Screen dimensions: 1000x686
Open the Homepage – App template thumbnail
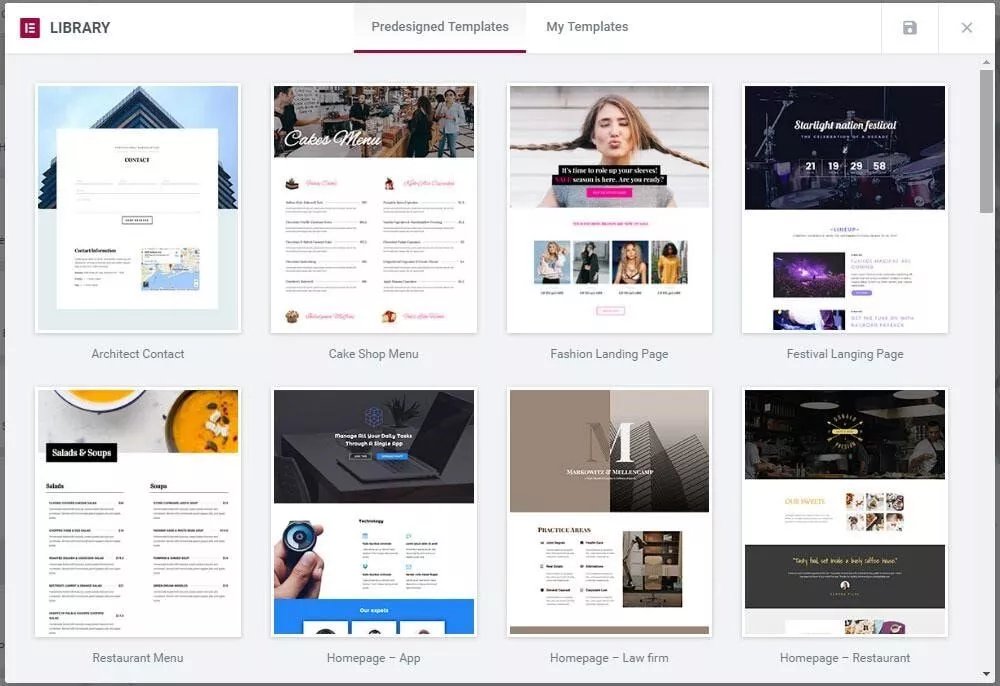pos(374,512)
